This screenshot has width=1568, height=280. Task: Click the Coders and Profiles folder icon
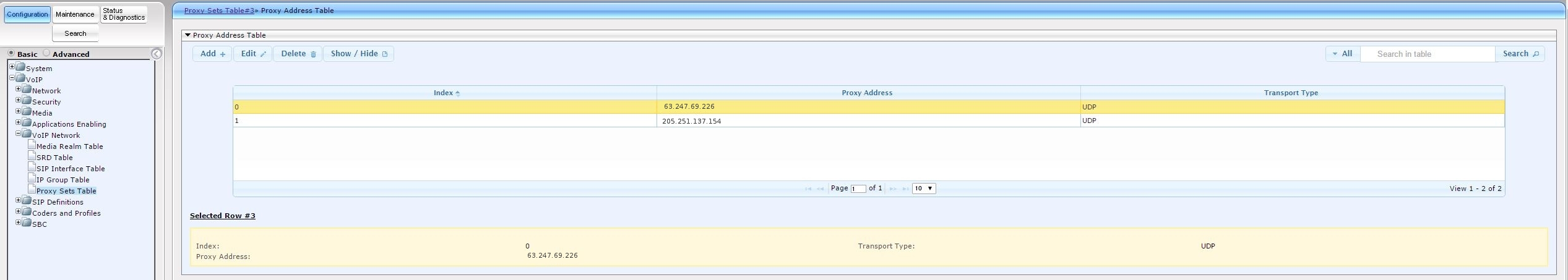click(x=27, y=211)
